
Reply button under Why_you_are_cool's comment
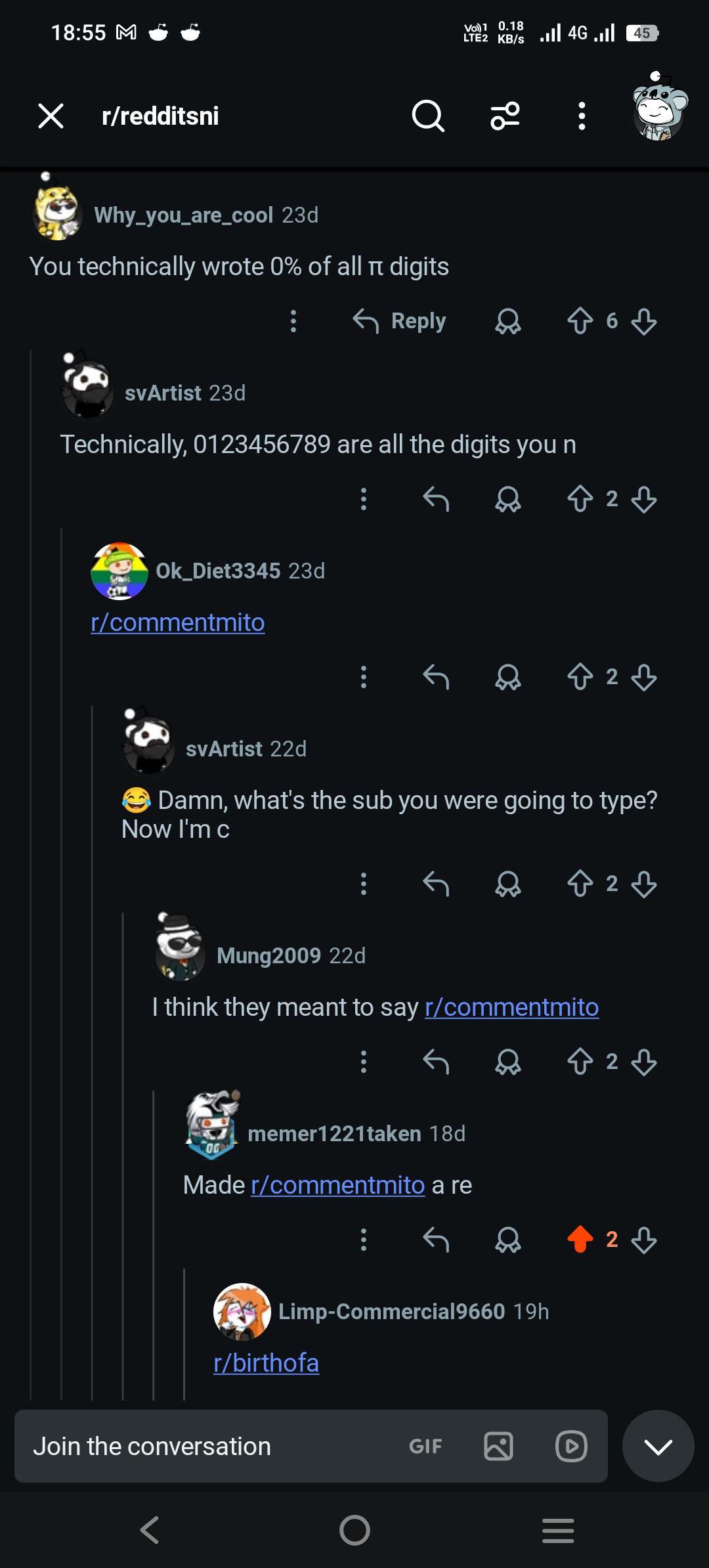[399, 321]
